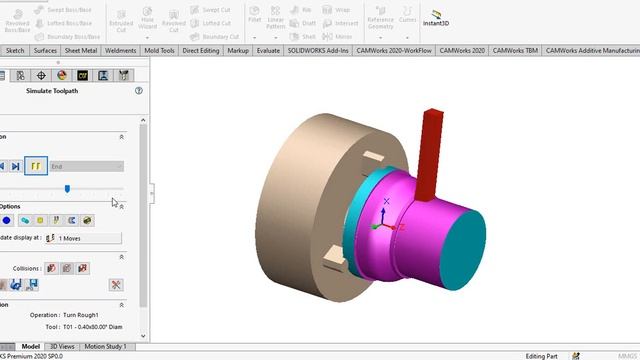Open Simulate Toolpath help

tap(139, 91)
